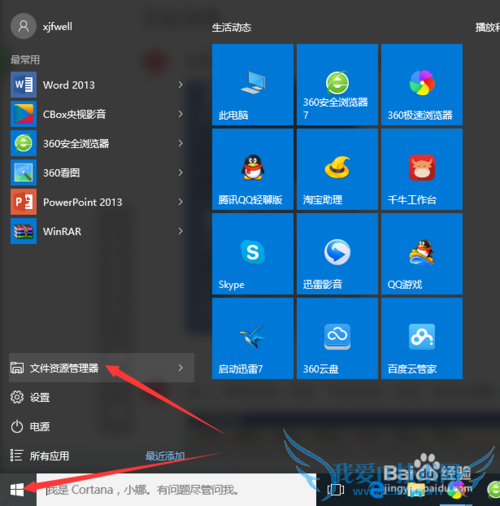Screen dimensions: 500x506
Task: Open 设置 from the Start menu
Action: tap(30, 397)
